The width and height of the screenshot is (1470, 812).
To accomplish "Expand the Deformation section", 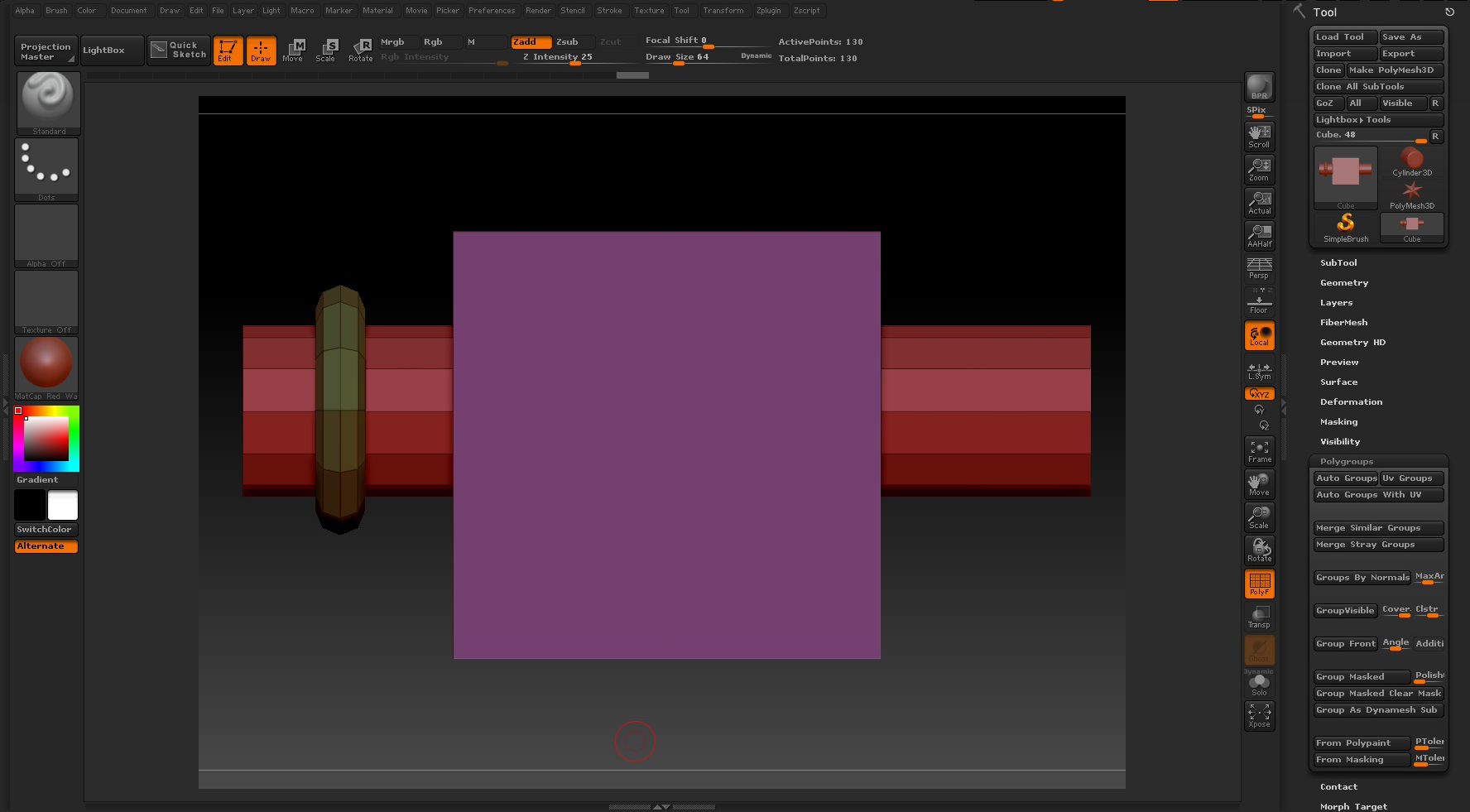I will click(x=1351, y=402).
